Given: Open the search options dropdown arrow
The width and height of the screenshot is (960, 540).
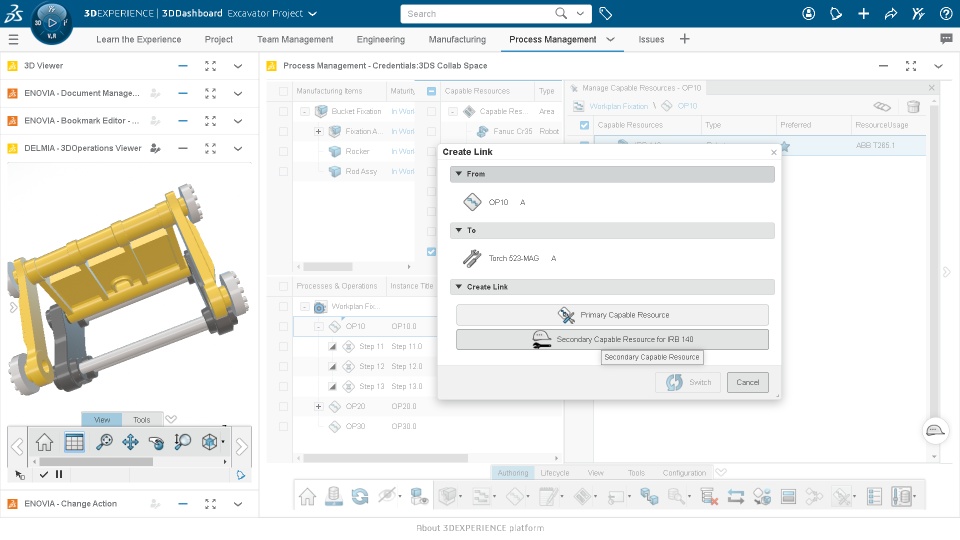Looking at the screenshot, I should (580, 13).
